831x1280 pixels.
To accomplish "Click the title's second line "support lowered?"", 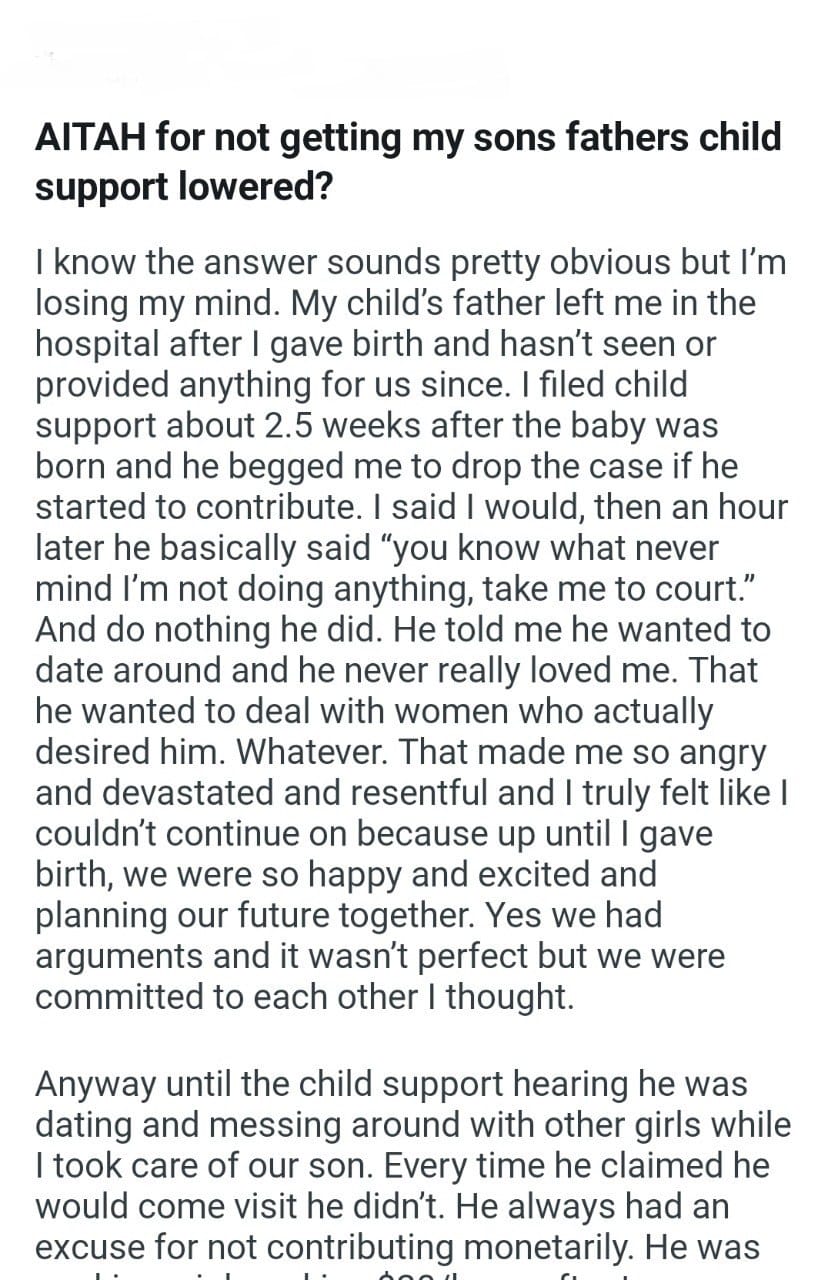I will 183,186.
